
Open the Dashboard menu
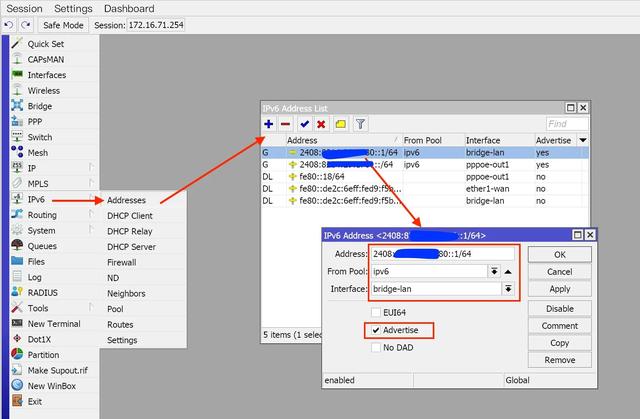click(x=129, y=9)
